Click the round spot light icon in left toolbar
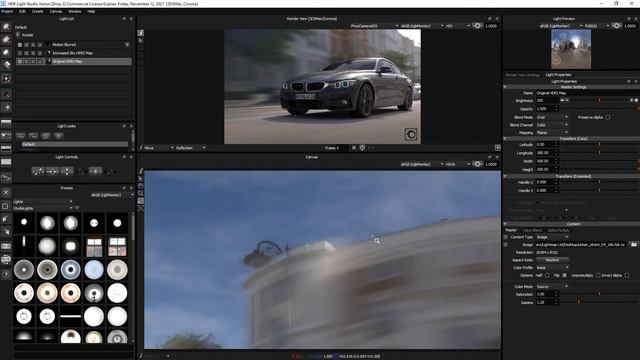 point(6,78)
